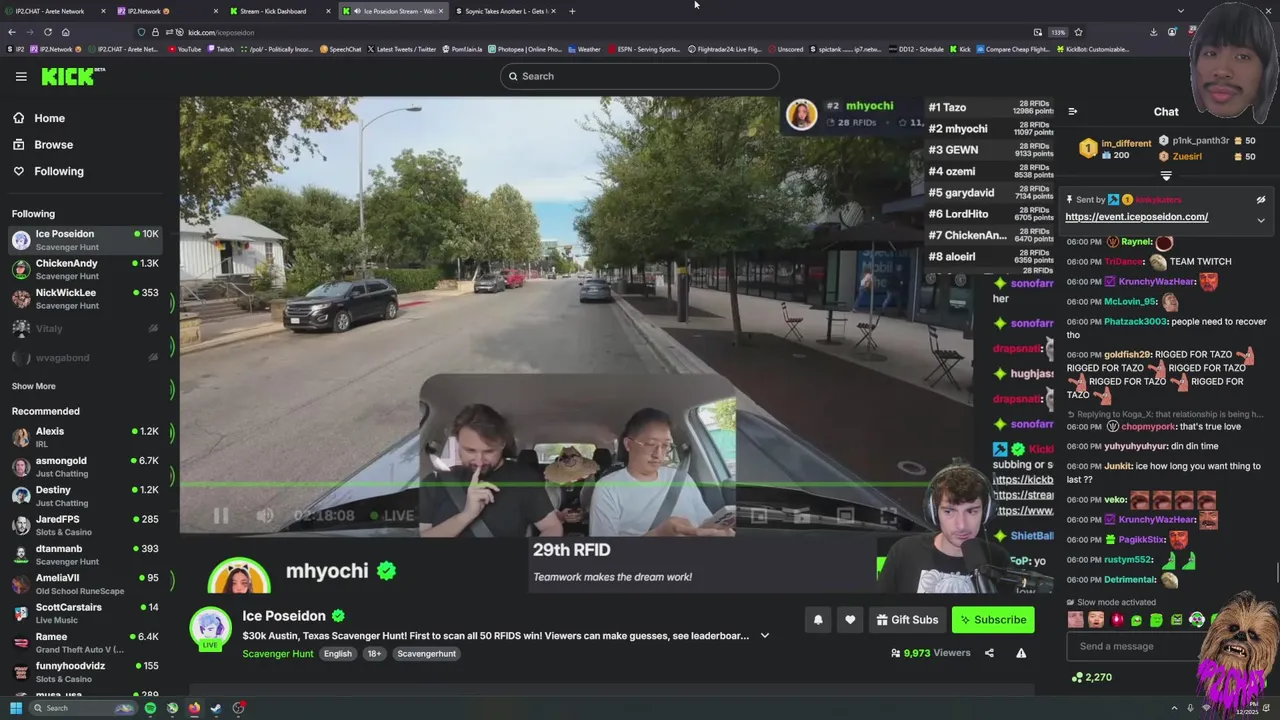
Task: Click the Send a message field
Action: [x=1135, y=646]
